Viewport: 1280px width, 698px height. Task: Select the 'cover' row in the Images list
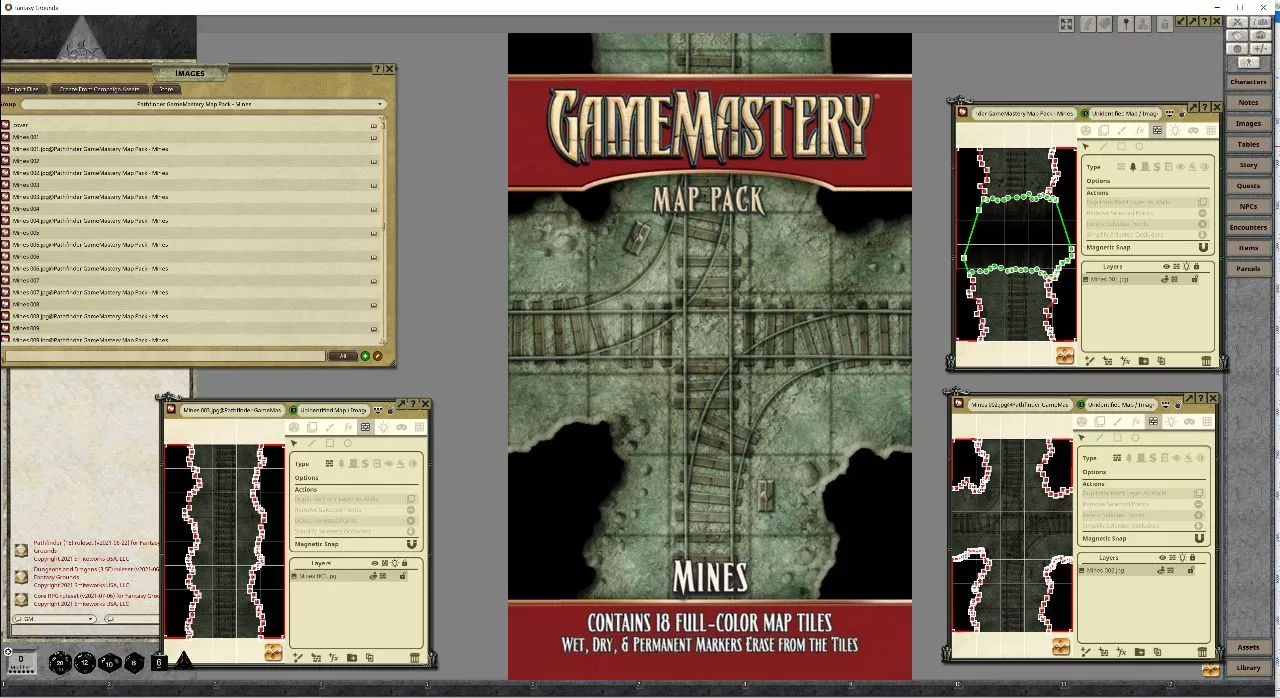click(x=190, y=125)
